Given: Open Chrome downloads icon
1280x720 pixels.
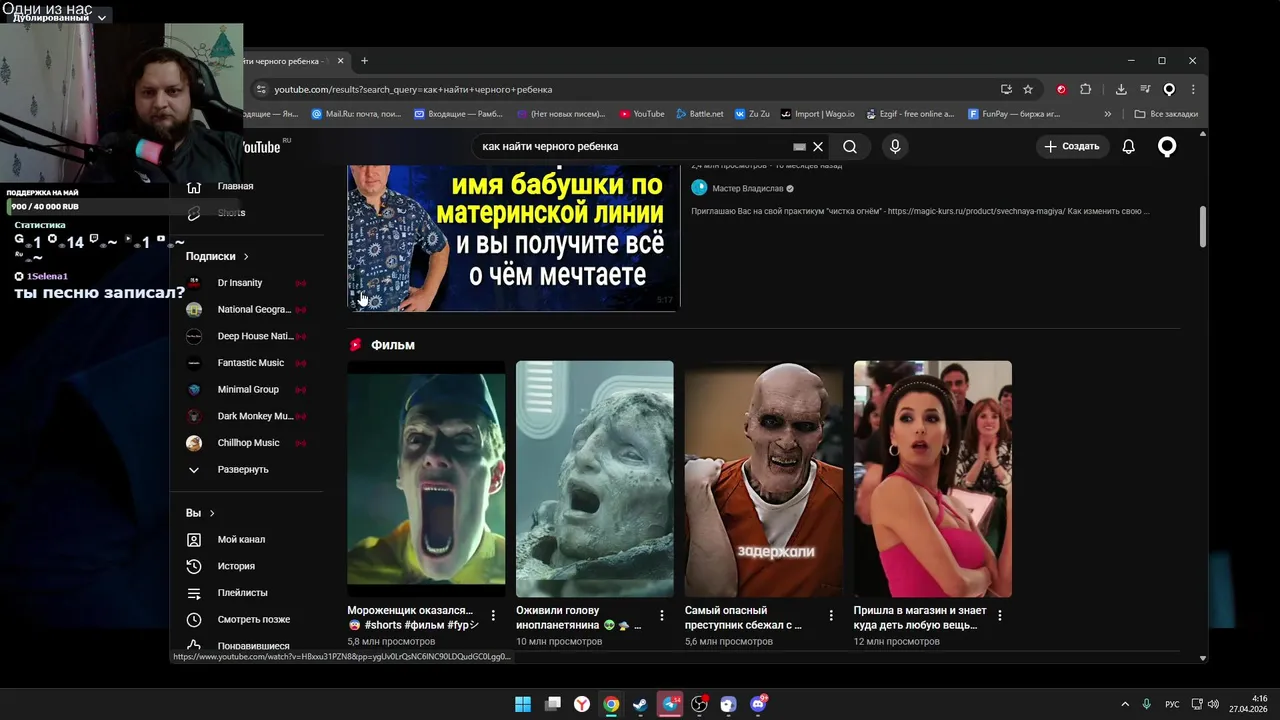Looking at the screenshot, I should [1121, 89].
